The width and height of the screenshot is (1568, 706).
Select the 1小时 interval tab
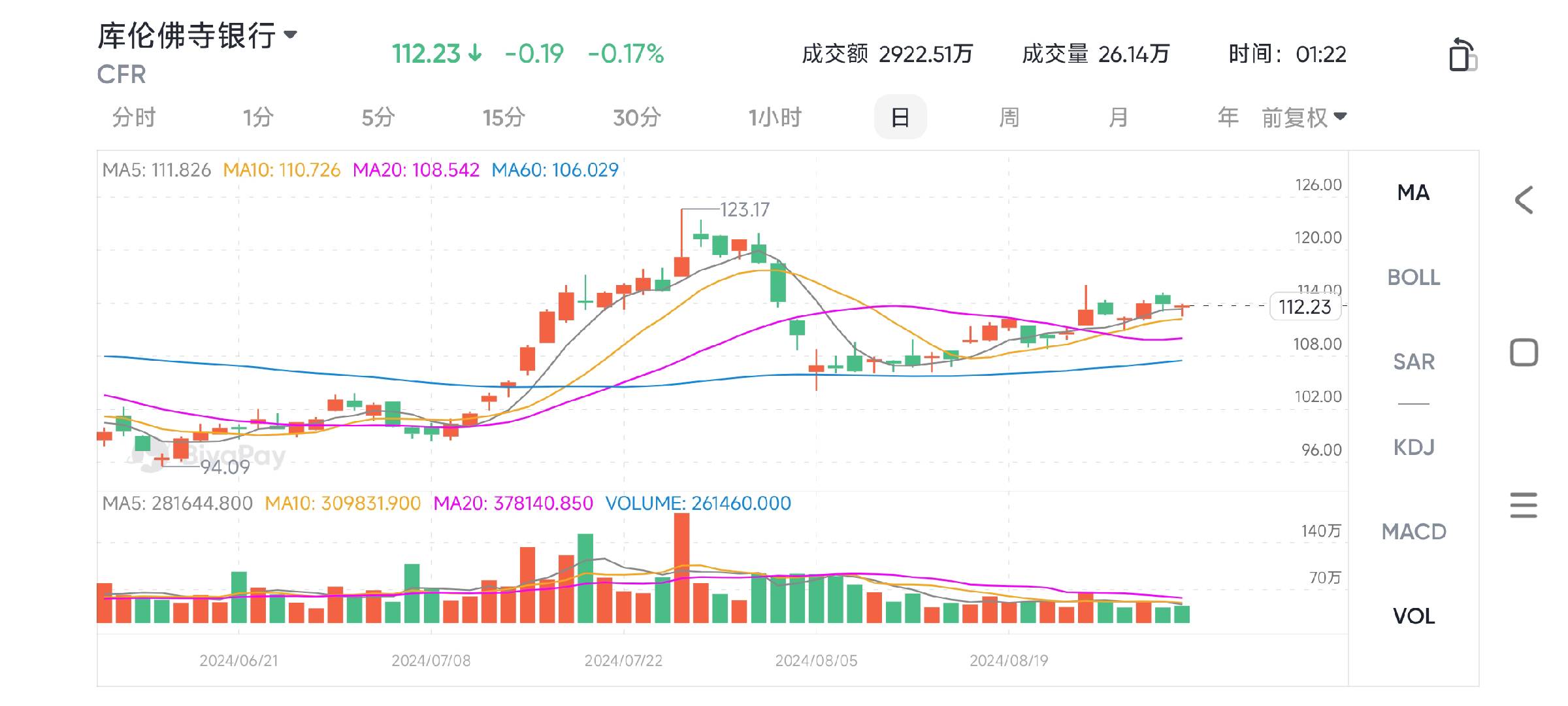tap(775, 118)
